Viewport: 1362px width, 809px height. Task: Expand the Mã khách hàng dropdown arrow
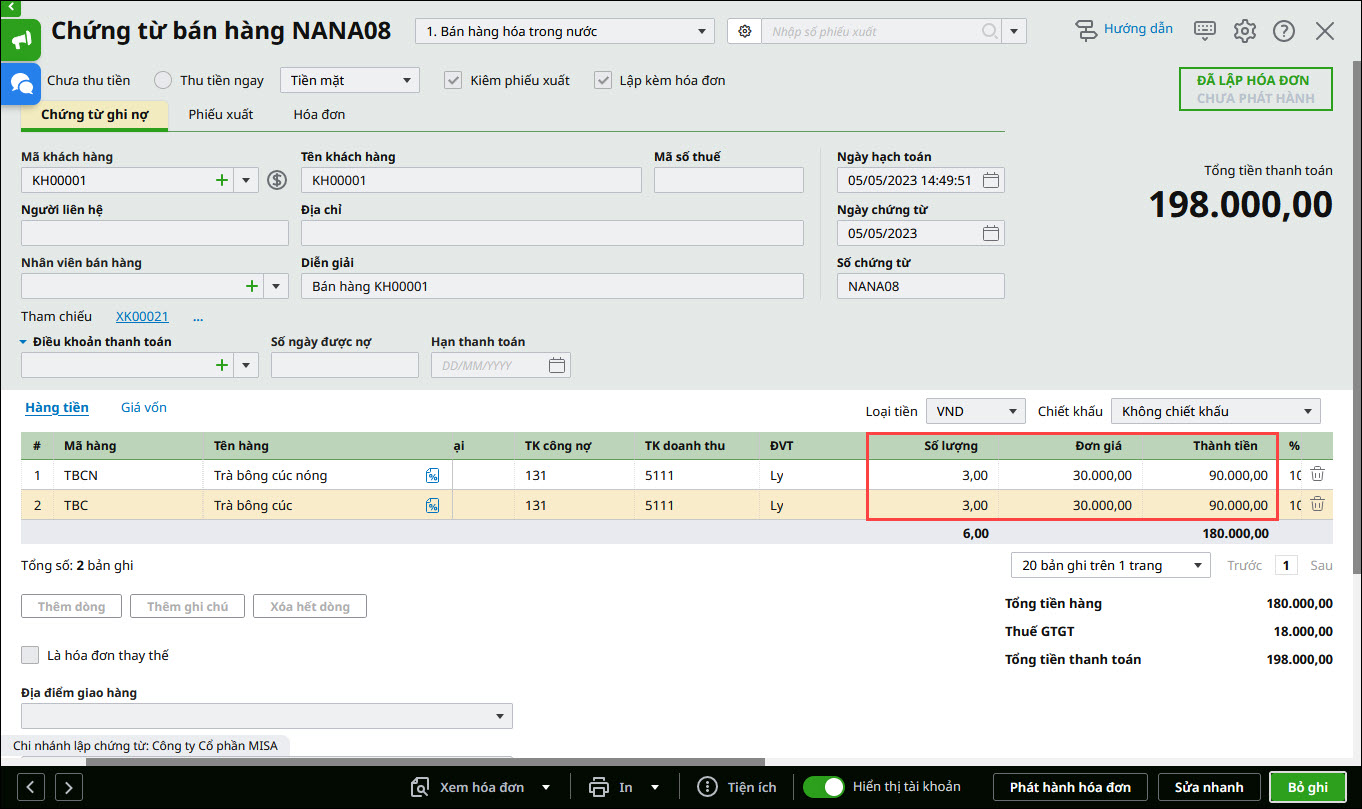pyautogui.click(x=246, y=180)
